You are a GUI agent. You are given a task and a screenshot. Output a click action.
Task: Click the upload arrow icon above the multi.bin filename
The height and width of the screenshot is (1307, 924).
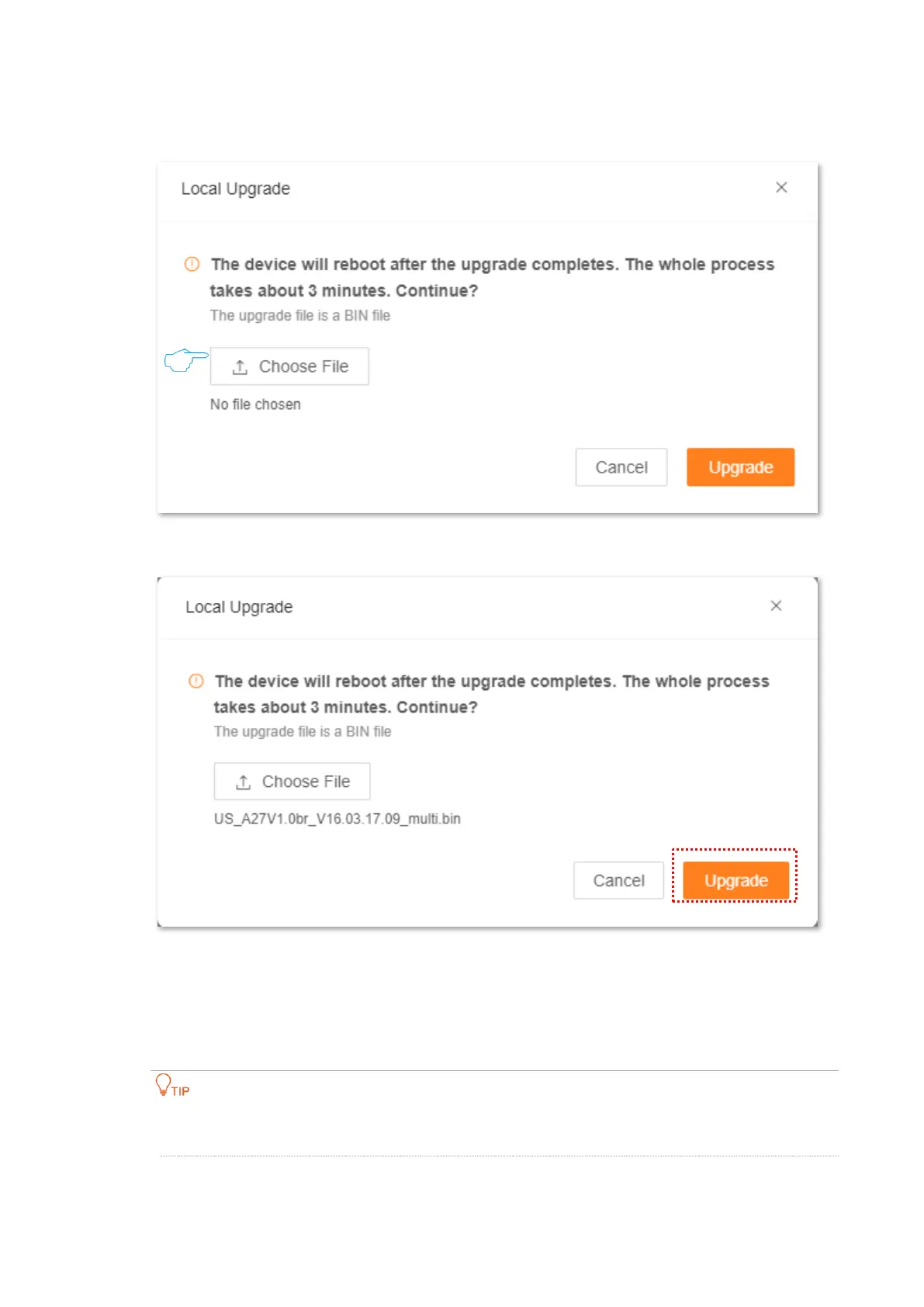[243, 782]
